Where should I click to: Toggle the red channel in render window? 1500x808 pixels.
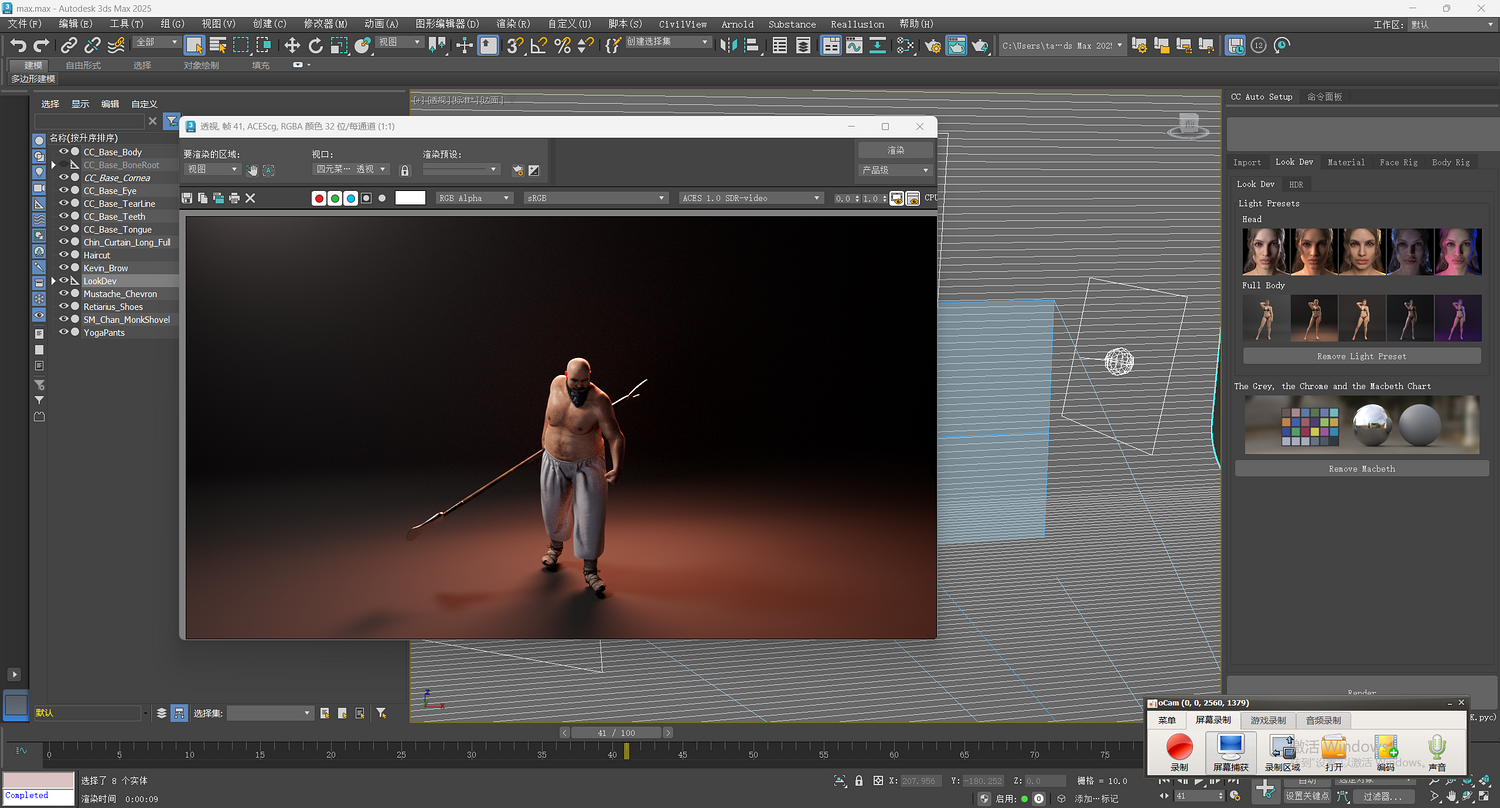(319, 198)
